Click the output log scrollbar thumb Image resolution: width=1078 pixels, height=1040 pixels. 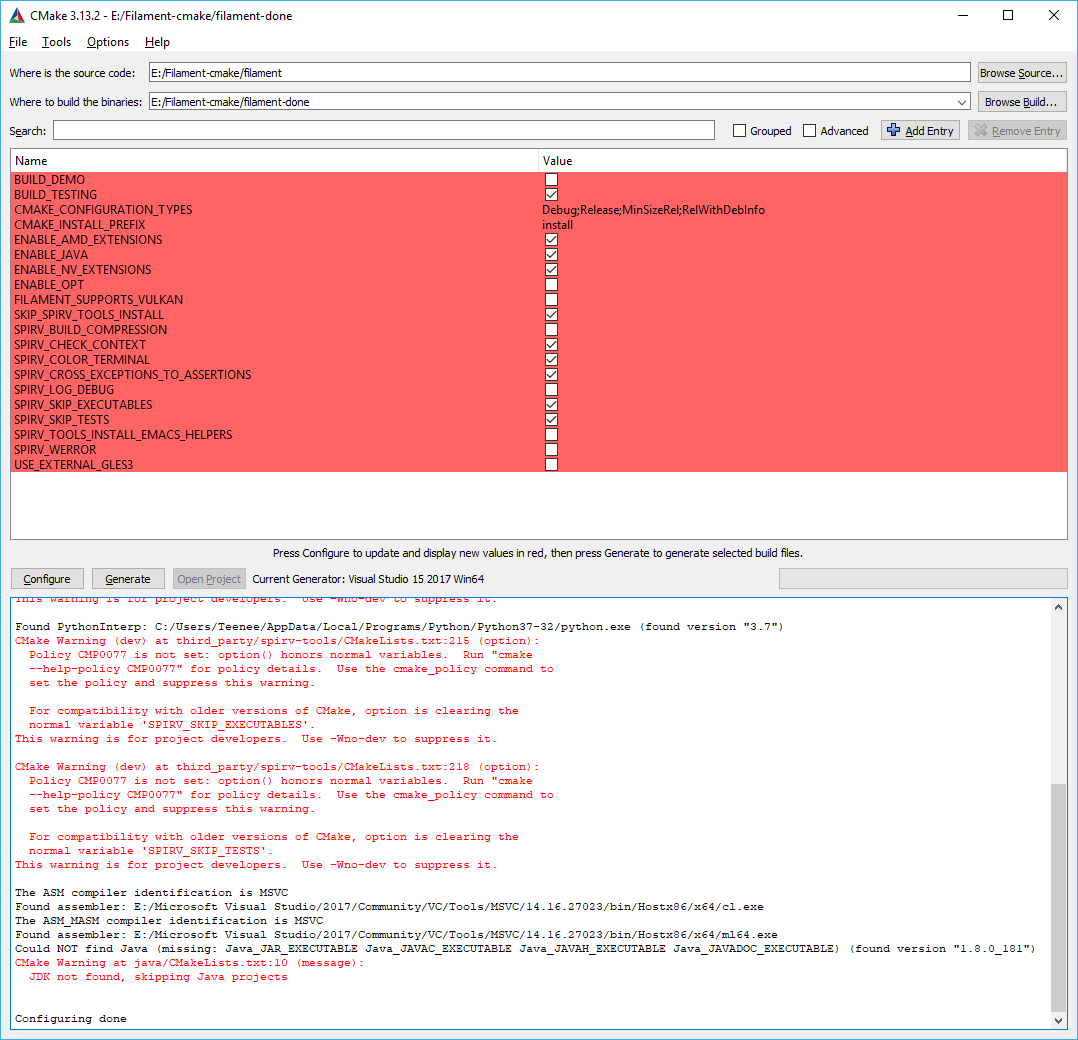(1058, 897)
